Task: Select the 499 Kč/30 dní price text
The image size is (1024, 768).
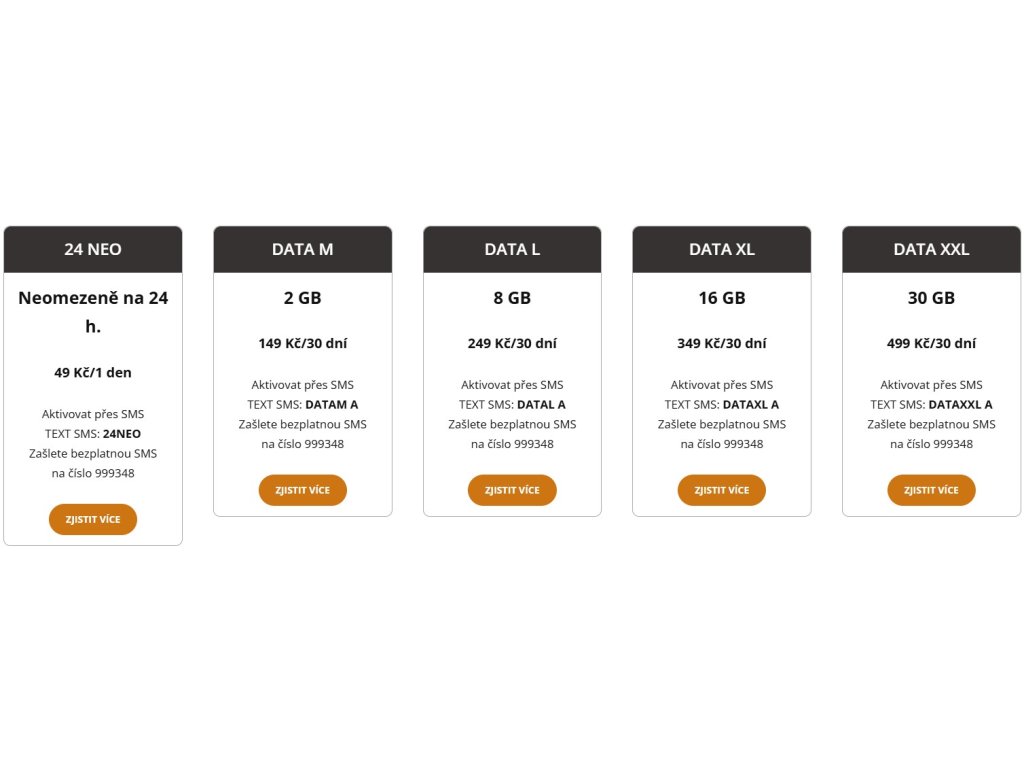Action: (931, 343)
